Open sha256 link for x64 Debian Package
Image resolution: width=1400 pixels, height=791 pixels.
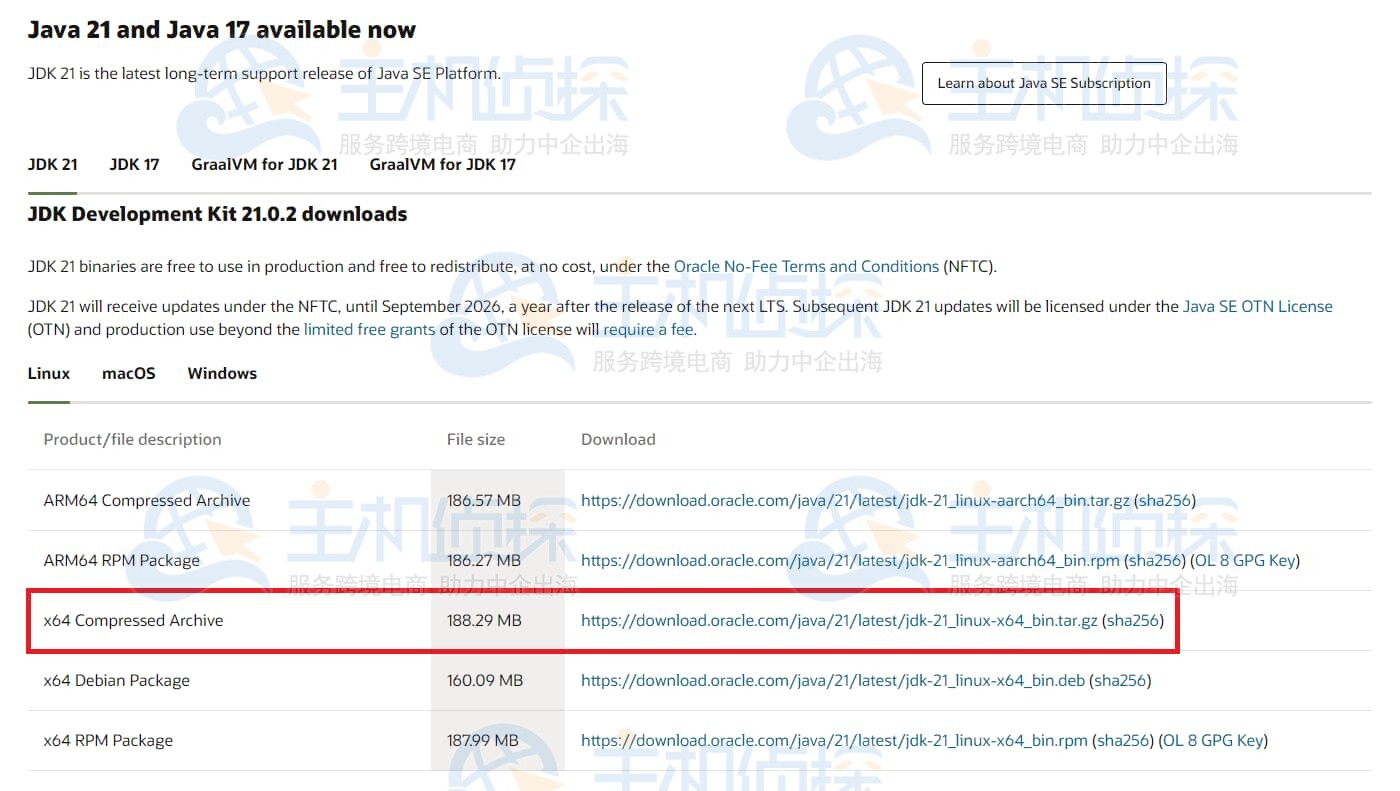[x=1122, y=680]
